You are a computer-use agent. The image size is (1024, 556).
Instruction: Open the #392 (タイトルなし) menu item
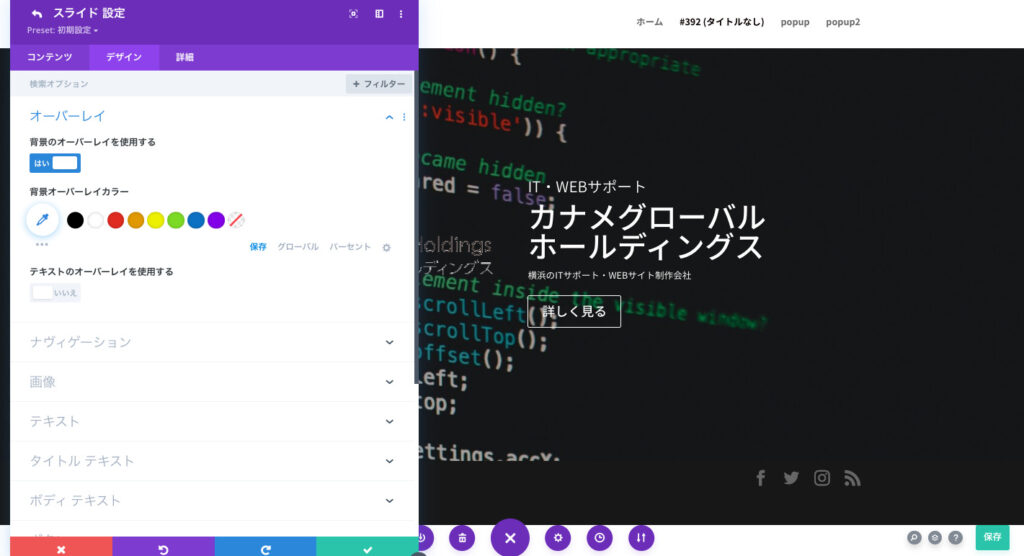pos(722,22)
